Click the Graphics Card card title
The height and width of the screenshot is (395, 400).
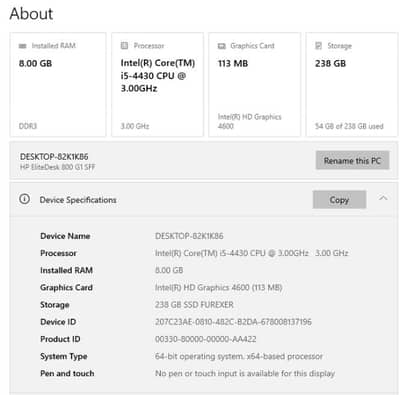click(x=252, y=46)
